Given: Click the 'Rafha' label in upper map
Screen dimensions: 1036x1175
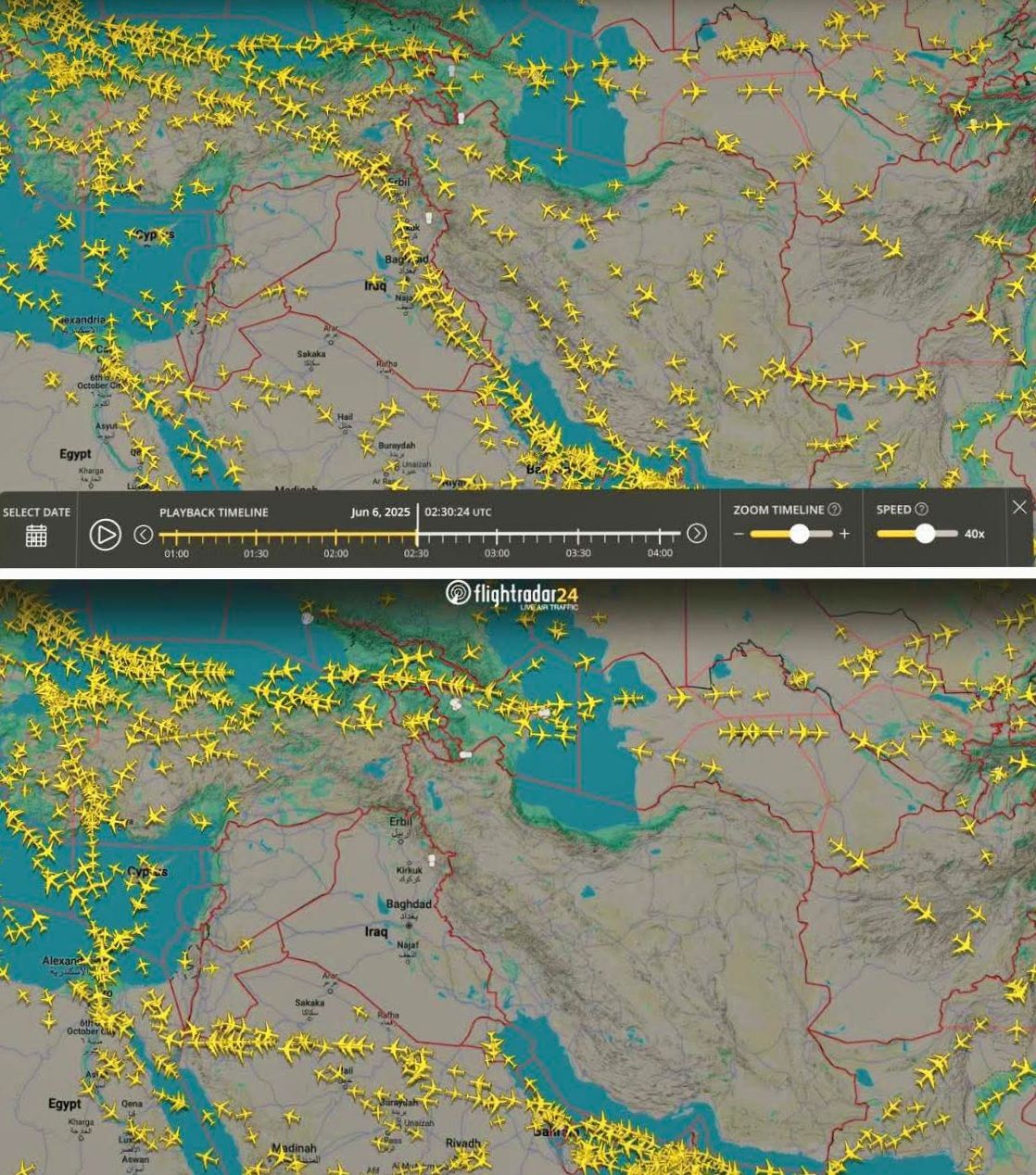Looking at the screenshot, I should [386, 364].
